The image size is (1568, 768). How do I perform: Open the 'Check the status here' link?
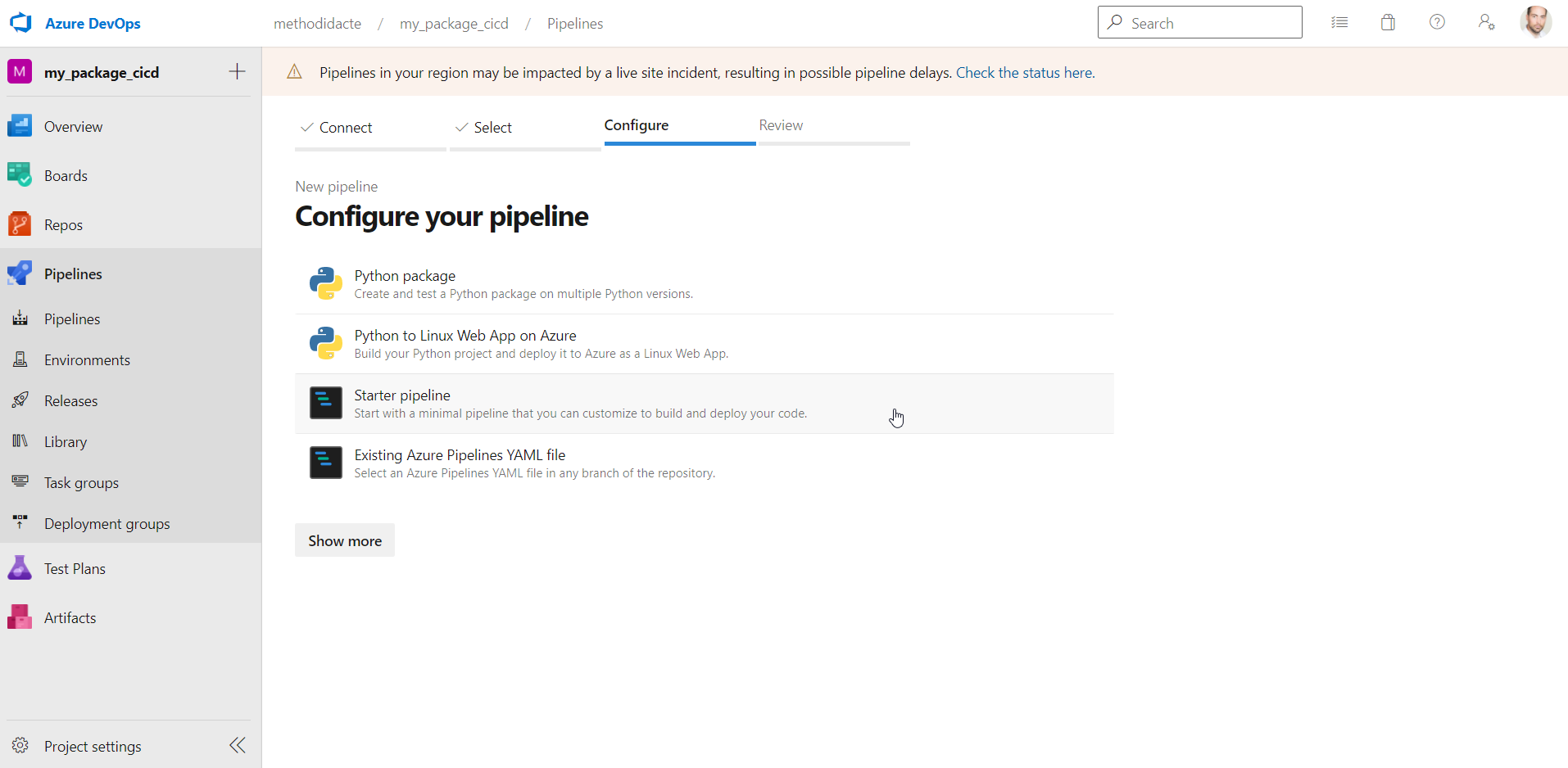click(x=1024, y=72)
